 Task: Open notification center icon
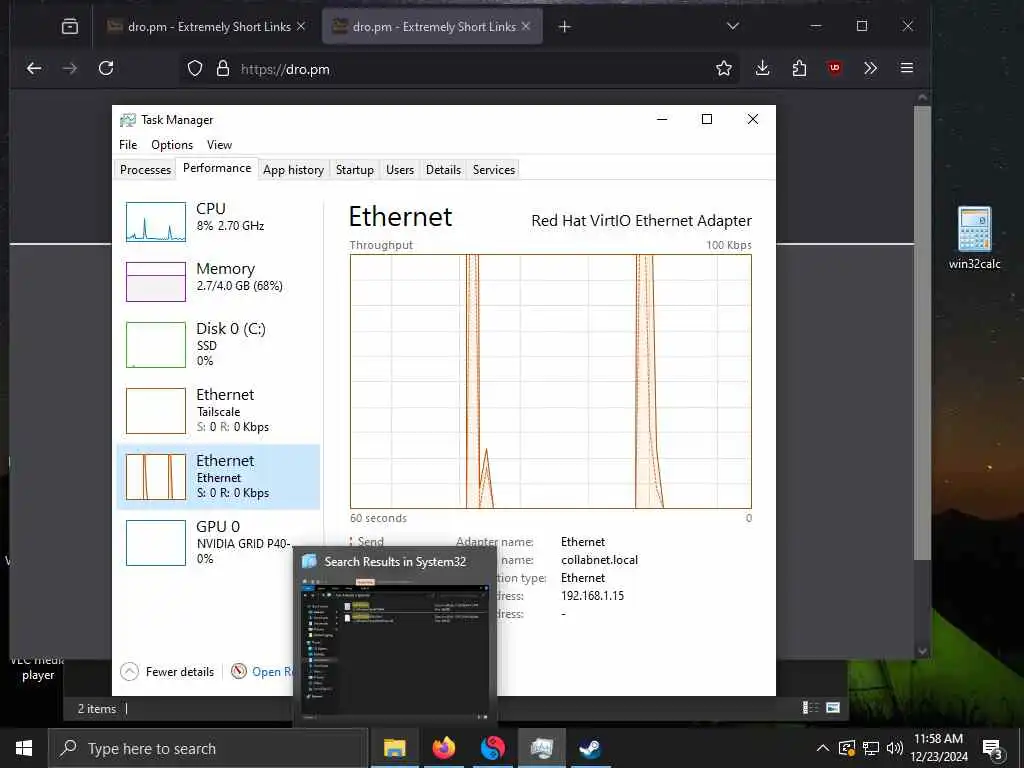992,748
